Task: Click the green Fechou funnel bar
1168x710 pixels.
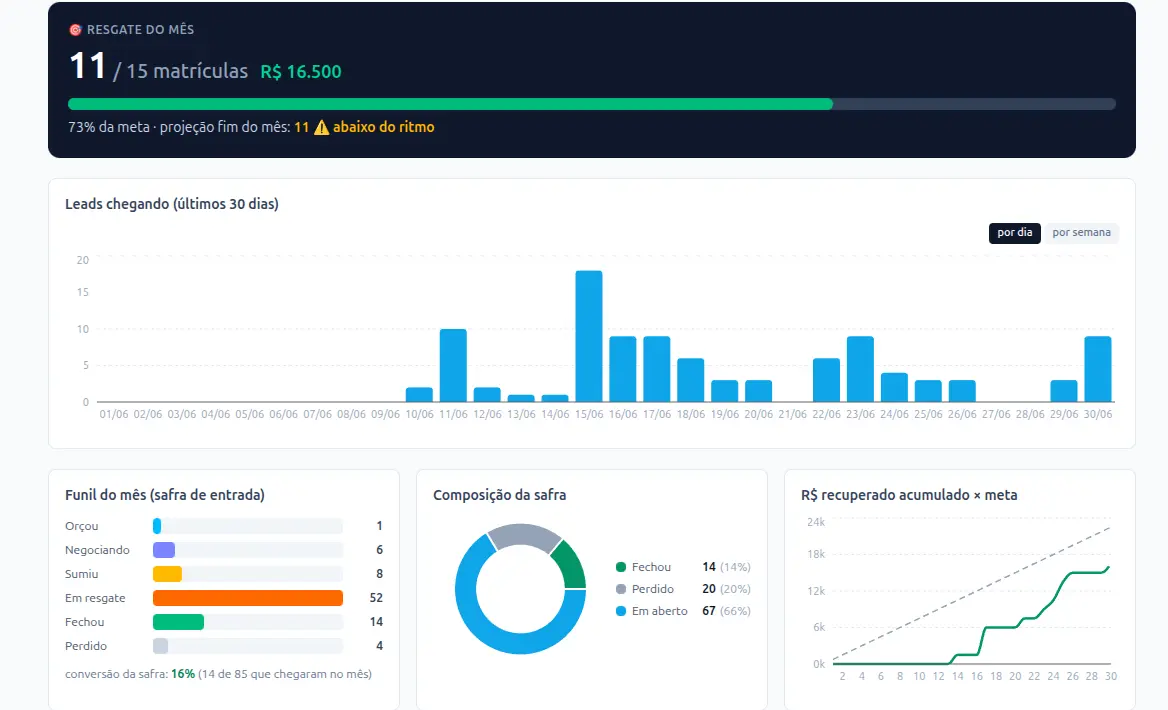Action: (x=178, y=622)
